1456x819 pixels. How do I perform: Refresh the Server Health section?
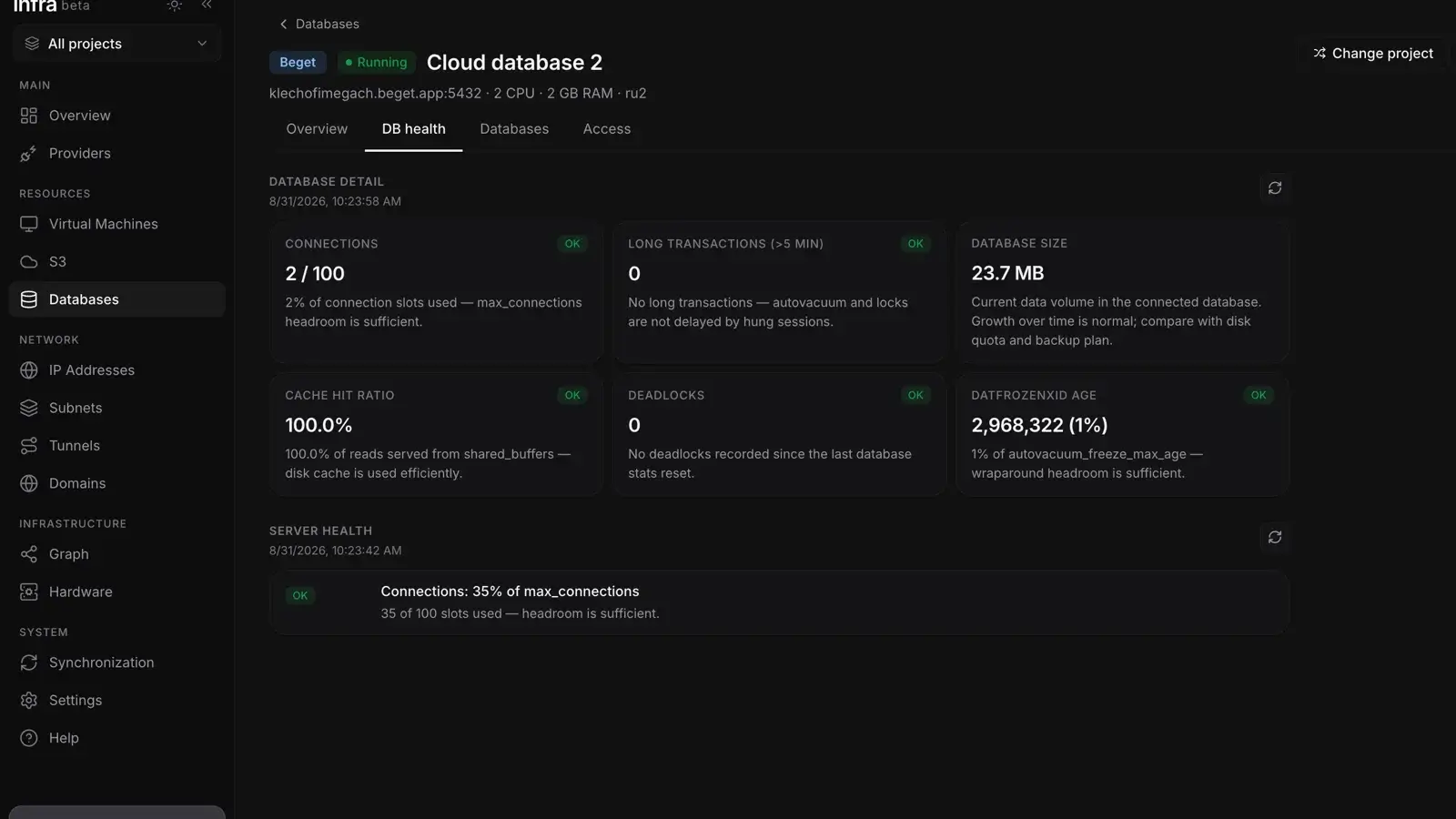coord(1275,537)
